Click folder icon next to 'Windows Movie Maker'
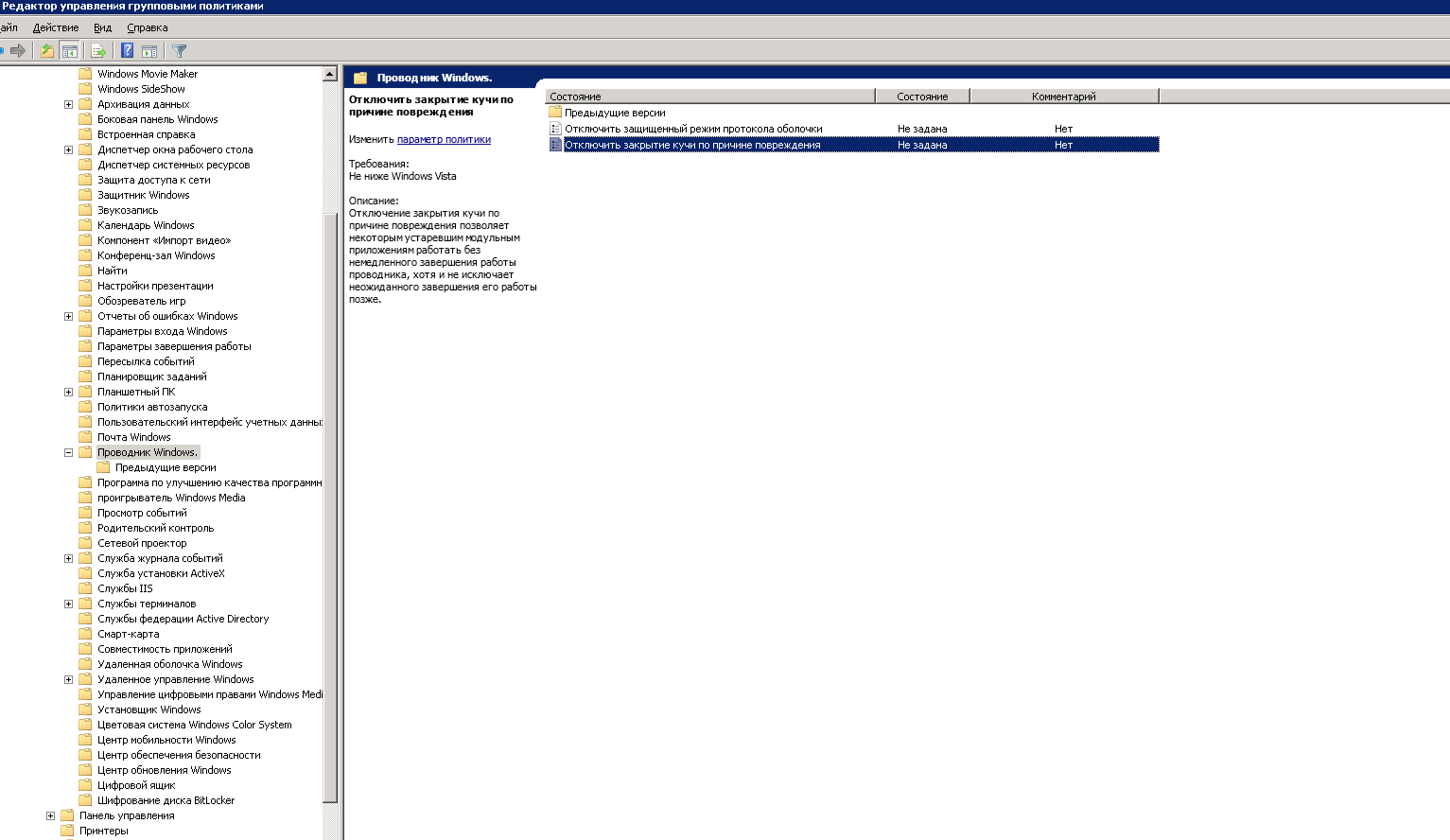This screenshot has height=840, width=1450. point(85,74)
